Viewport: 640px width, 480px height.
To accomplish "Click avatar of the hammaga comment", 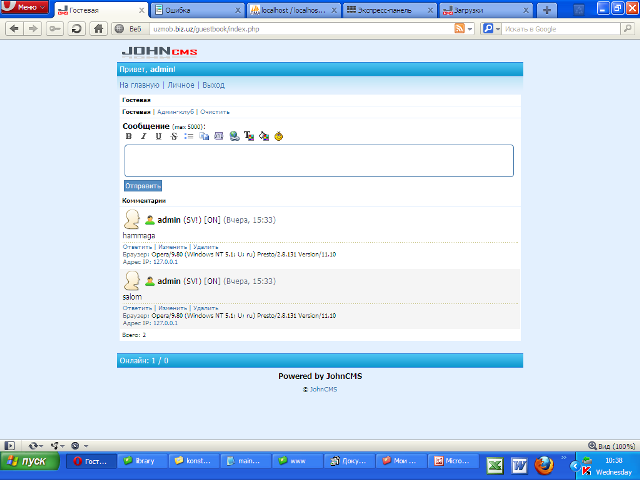I will (132, 220).
